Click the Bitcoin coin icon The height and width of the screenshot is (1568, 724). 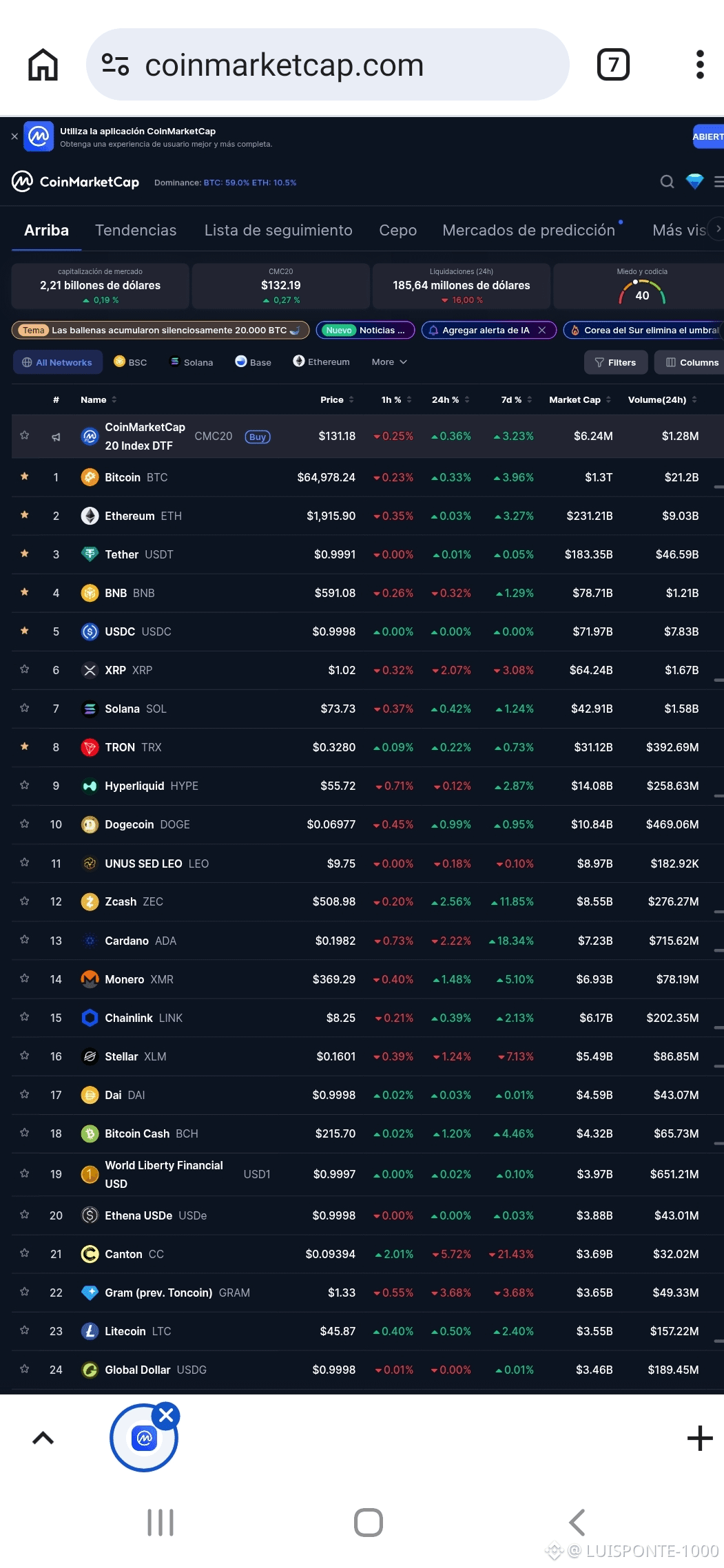90,477
